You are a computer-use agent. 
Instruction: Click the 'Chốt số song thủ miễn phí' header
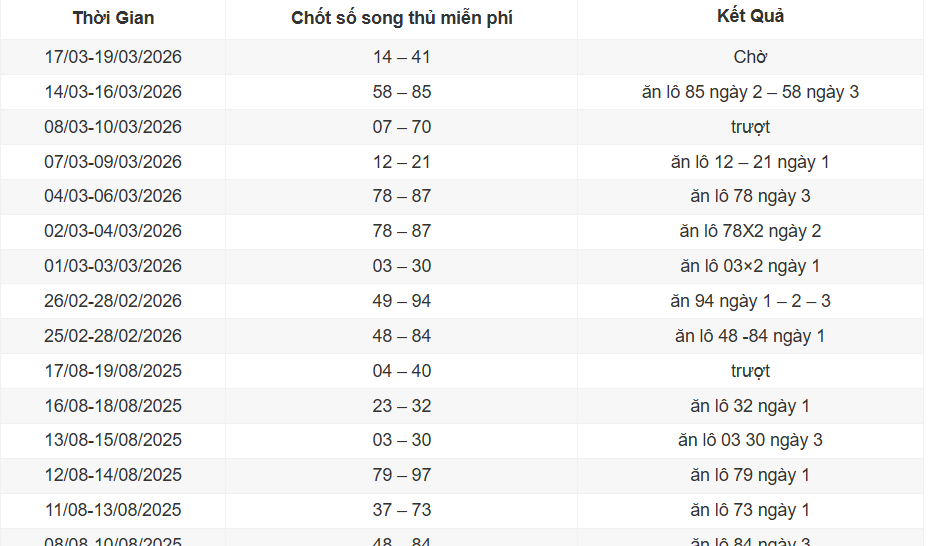click(x=402, y=18)
